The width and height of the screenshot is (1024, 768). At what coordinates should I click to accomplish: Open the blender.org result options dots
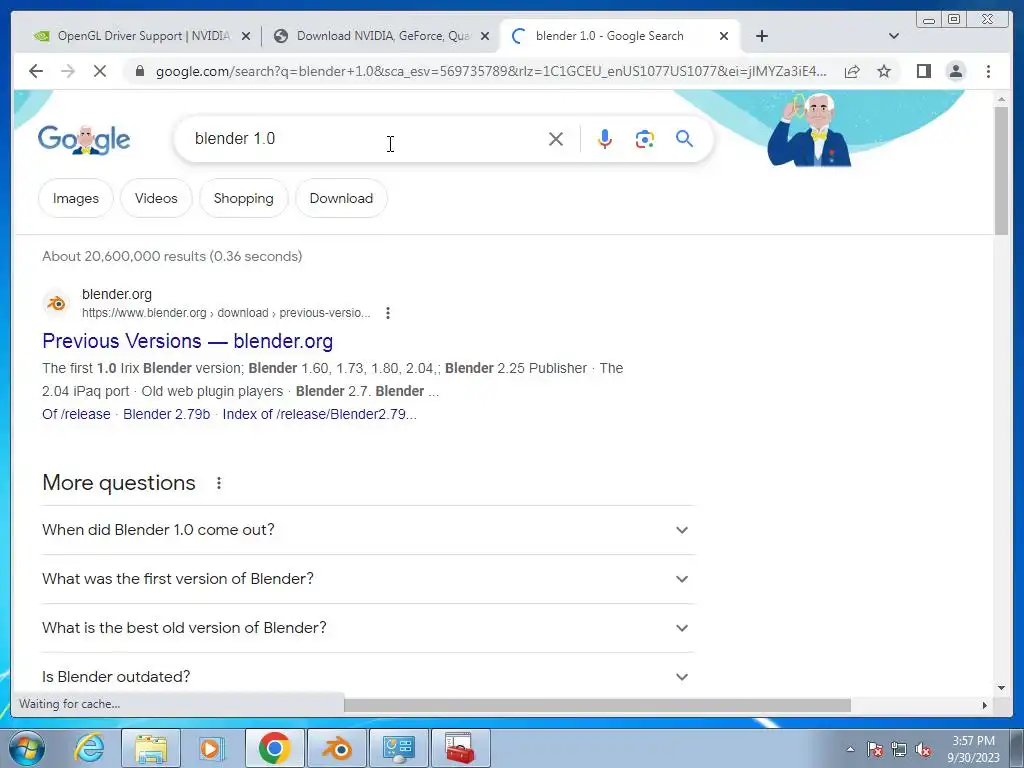[x=388, y=313]
